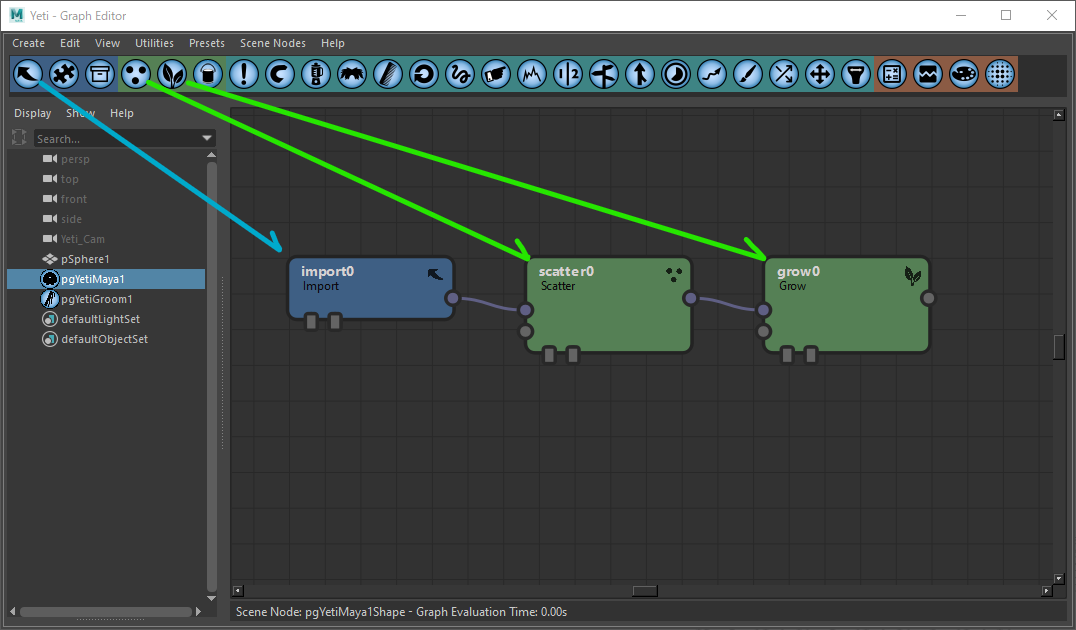Click the outliner horizontal scrollbar
This screenshot has height=630, width=1076.
pos(106,611)
